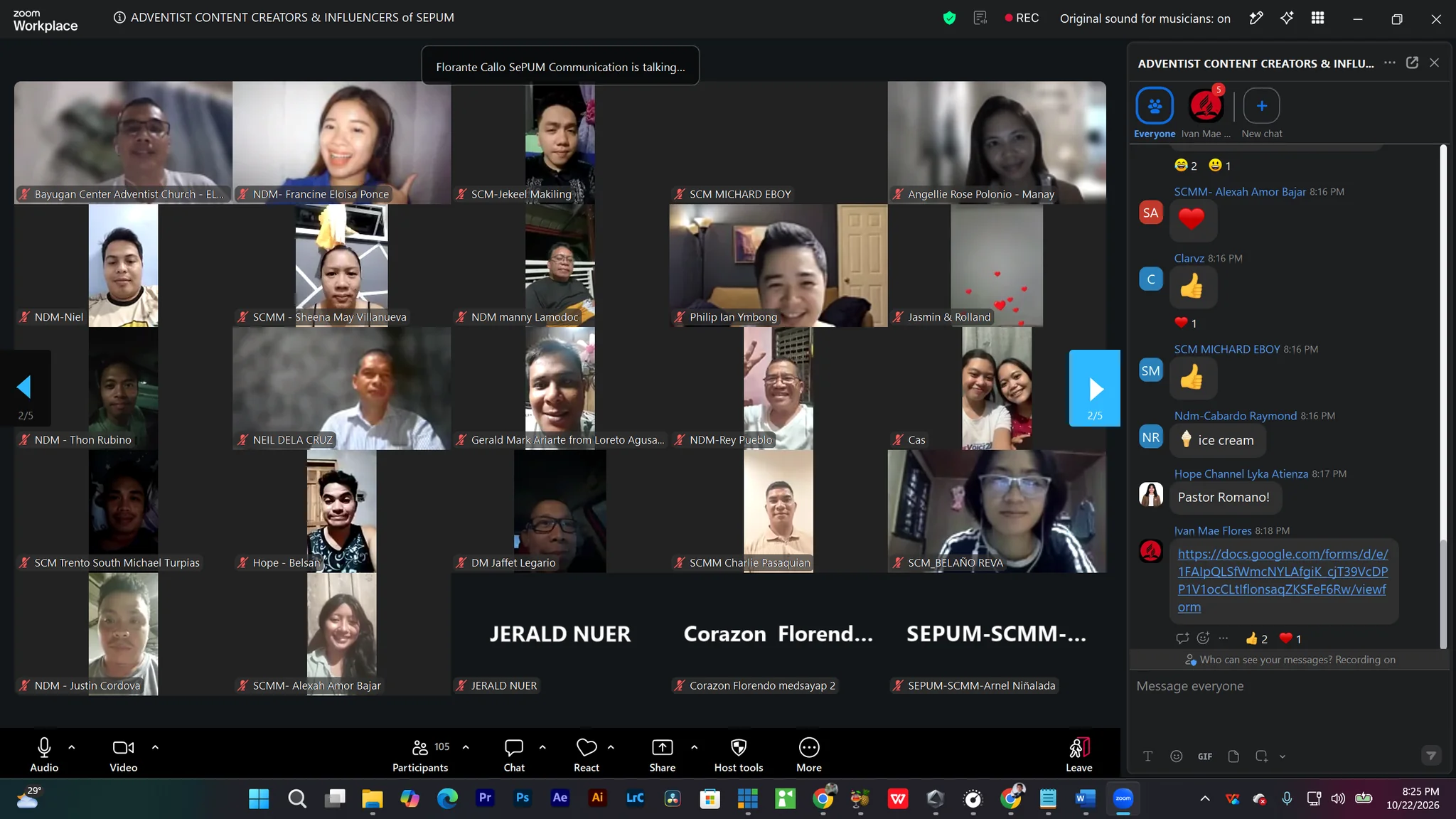Expand the Participants options caret
The height and width of the screenshot is (819, 1456).
(x=466, y=747)
